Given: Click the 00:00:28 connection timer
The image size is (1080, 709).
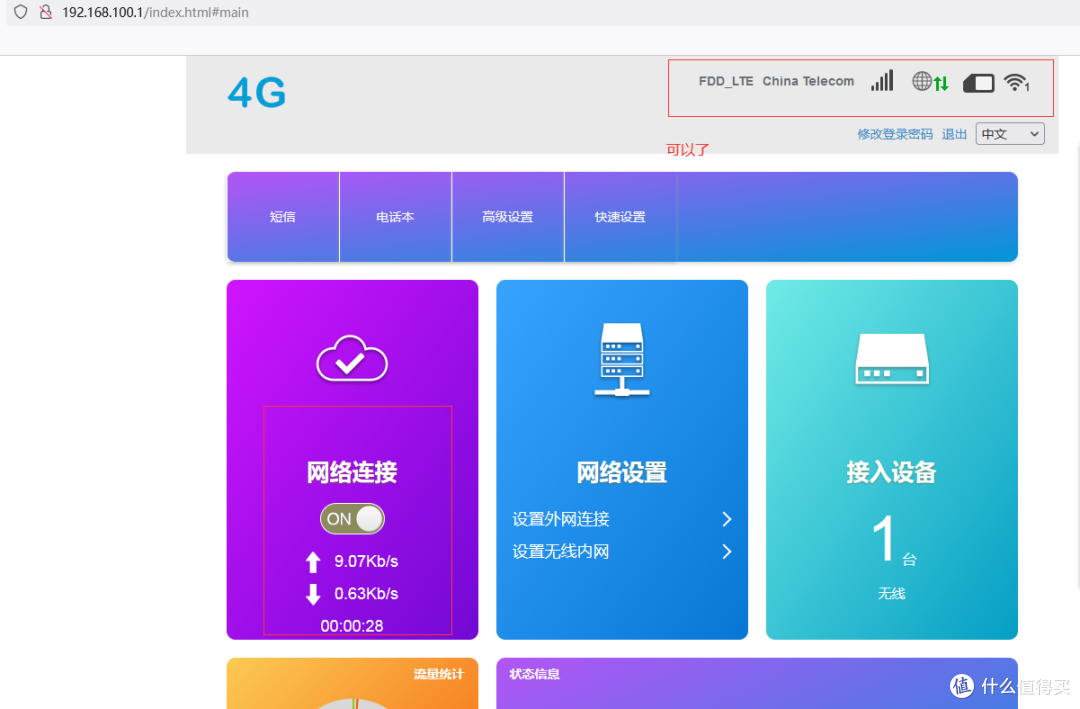Looking at the screenshot, I should point(351,626).
